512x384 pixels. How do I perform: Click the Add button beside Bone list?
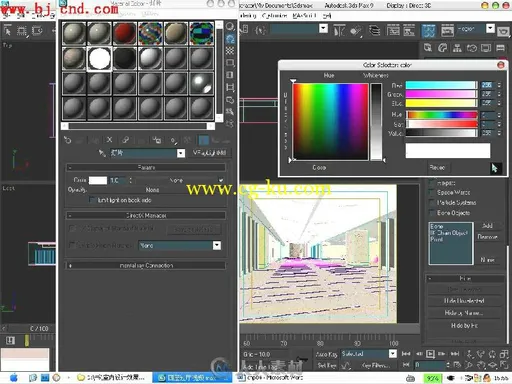click(x=487, y=226)
